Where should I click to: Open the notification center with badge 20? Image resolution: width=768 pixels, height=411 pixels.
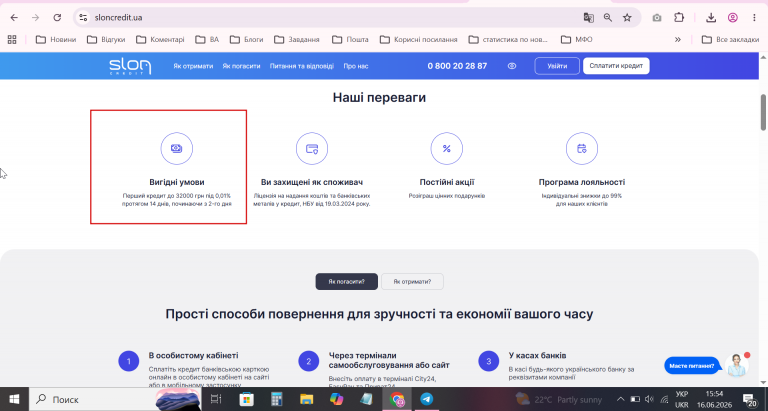(749, 399)
